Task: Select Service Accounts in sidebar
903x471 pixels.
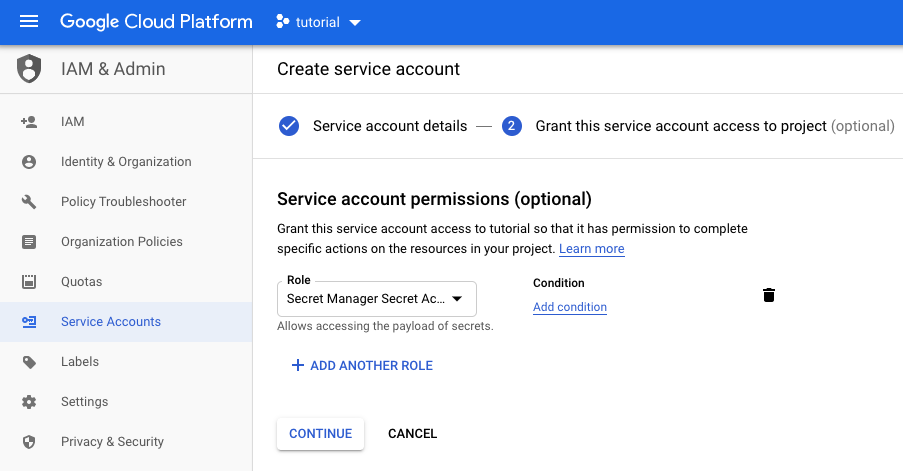Action: click(x=126, y=322)
